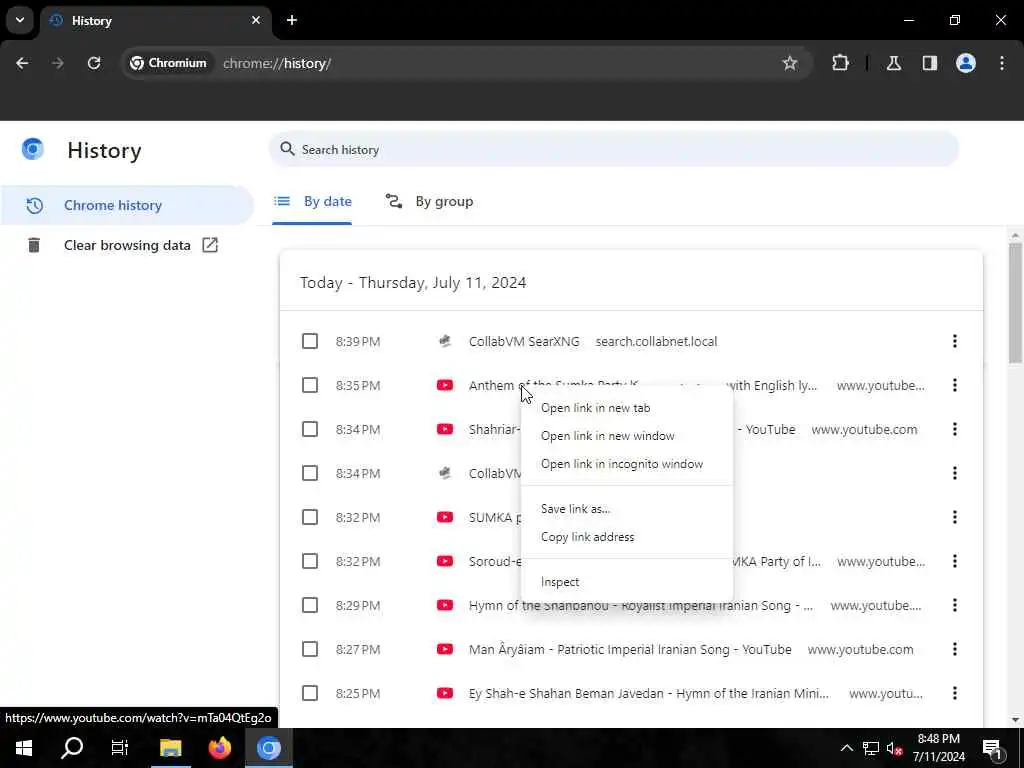Open the tab search dropdown arrow
1024x768 pixels.
pos(20,20)
